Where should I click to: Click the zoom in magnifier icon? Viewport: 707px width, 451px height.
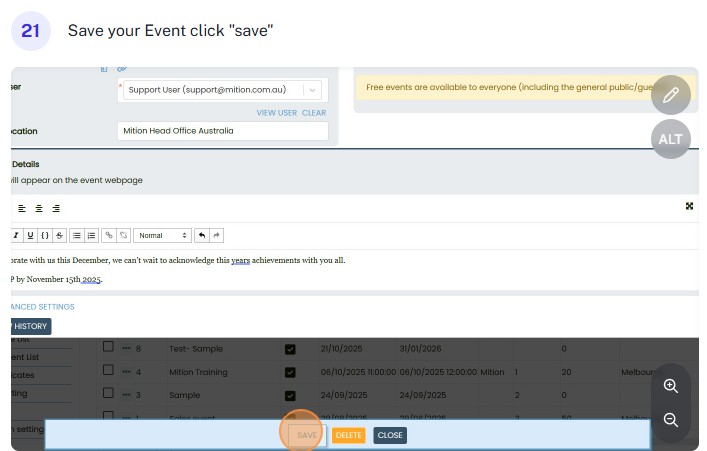coord(671,386)
